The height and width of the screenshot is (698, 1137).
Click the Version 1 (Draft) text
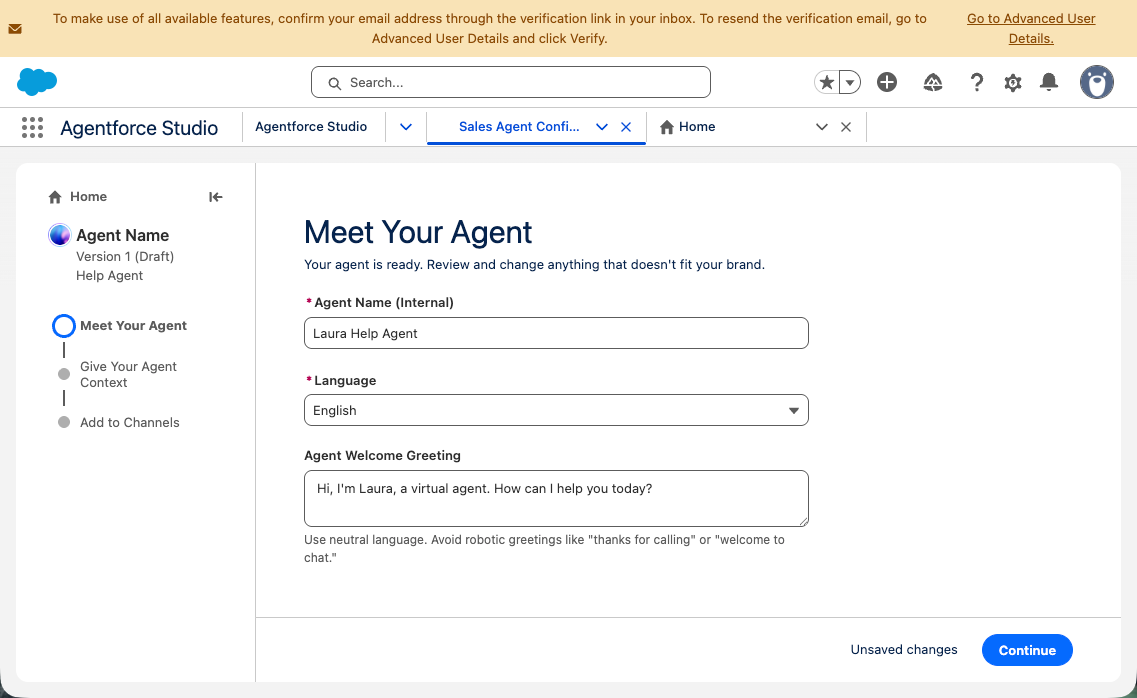(125, 257)
